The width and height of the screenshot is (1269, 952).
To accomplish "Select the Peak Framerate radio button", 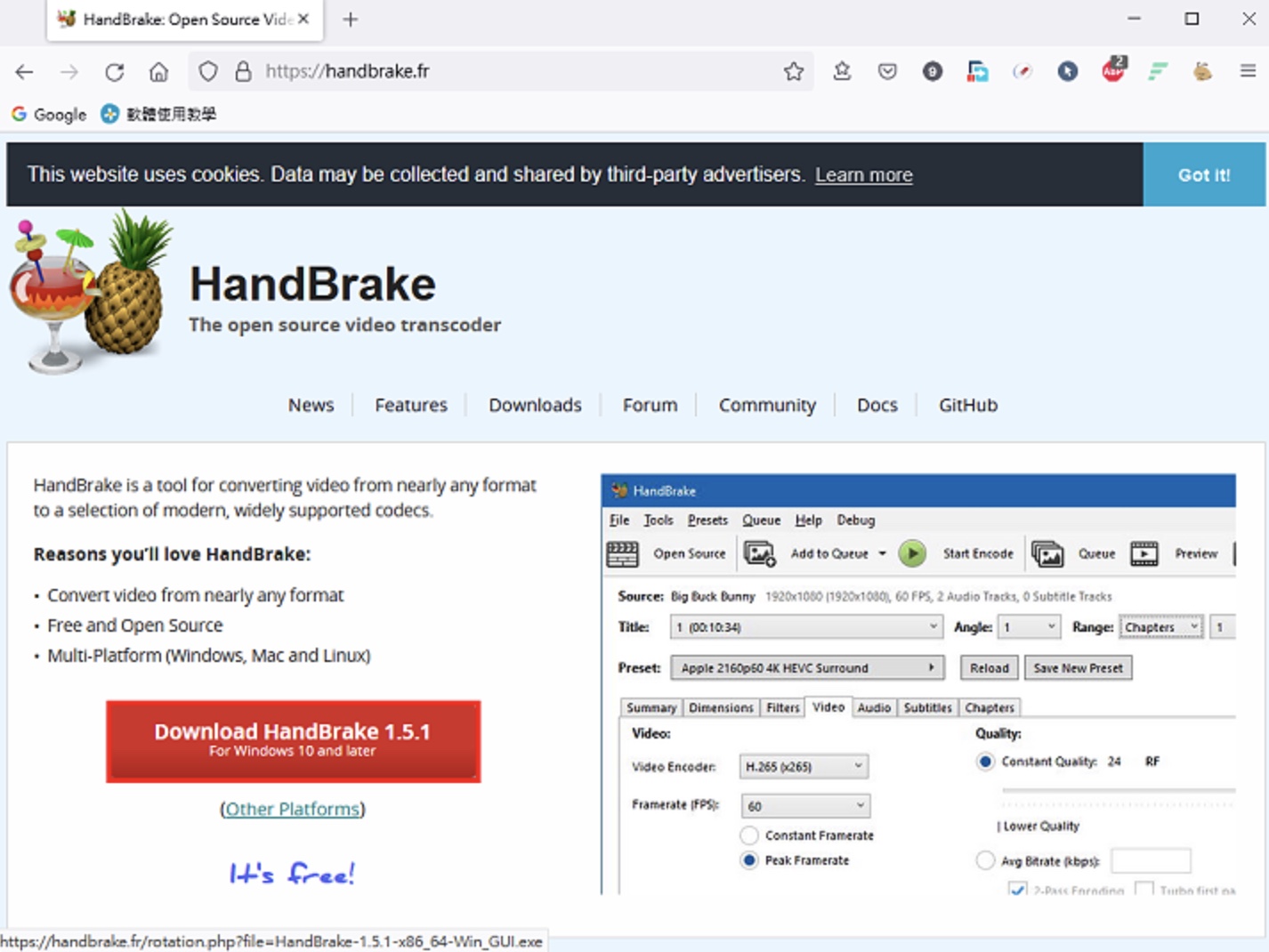I will pos(749,860).
